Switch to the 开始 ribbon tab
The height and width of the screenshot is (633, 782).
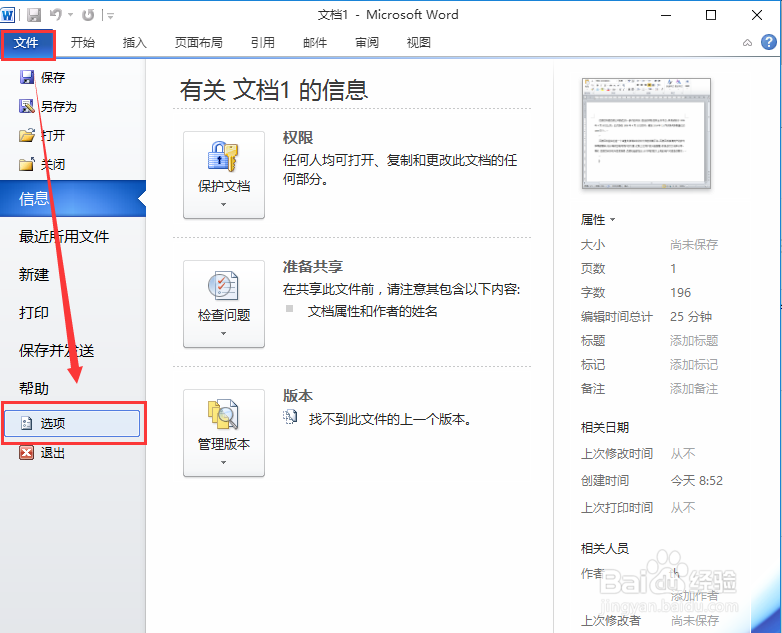pos(82,43)
